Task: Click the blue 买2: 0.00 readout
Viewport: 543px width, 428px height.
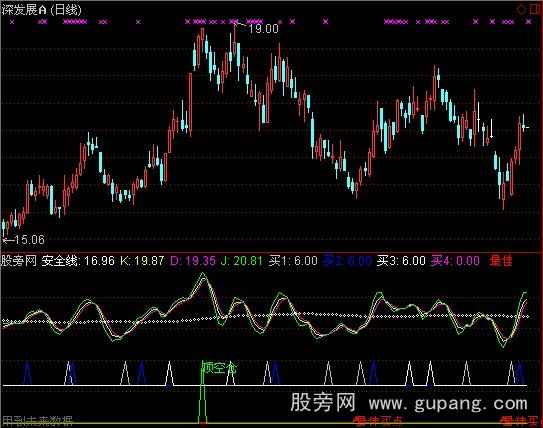Action: 347,260
